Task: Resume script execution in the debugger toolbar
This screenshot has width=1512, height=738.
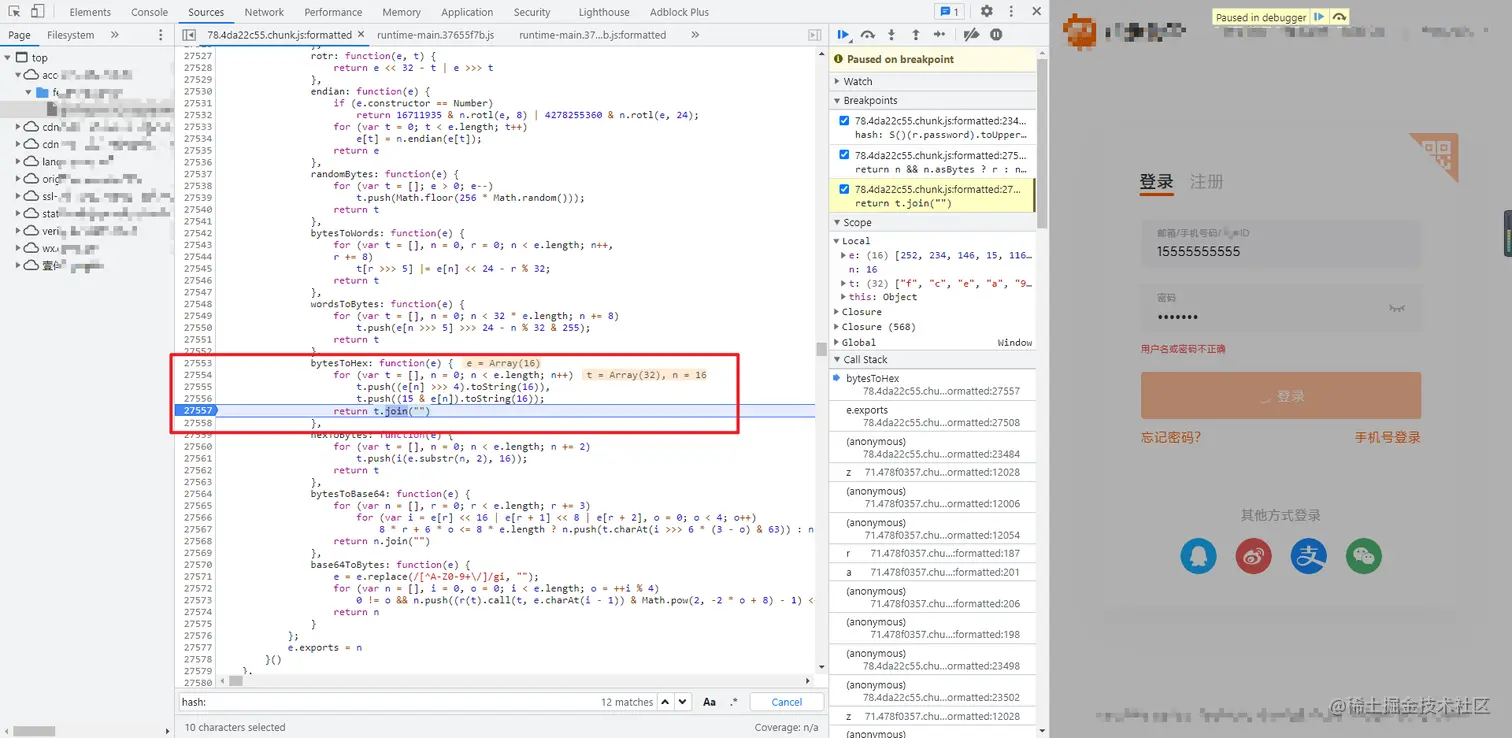Action: pos(843,35)
